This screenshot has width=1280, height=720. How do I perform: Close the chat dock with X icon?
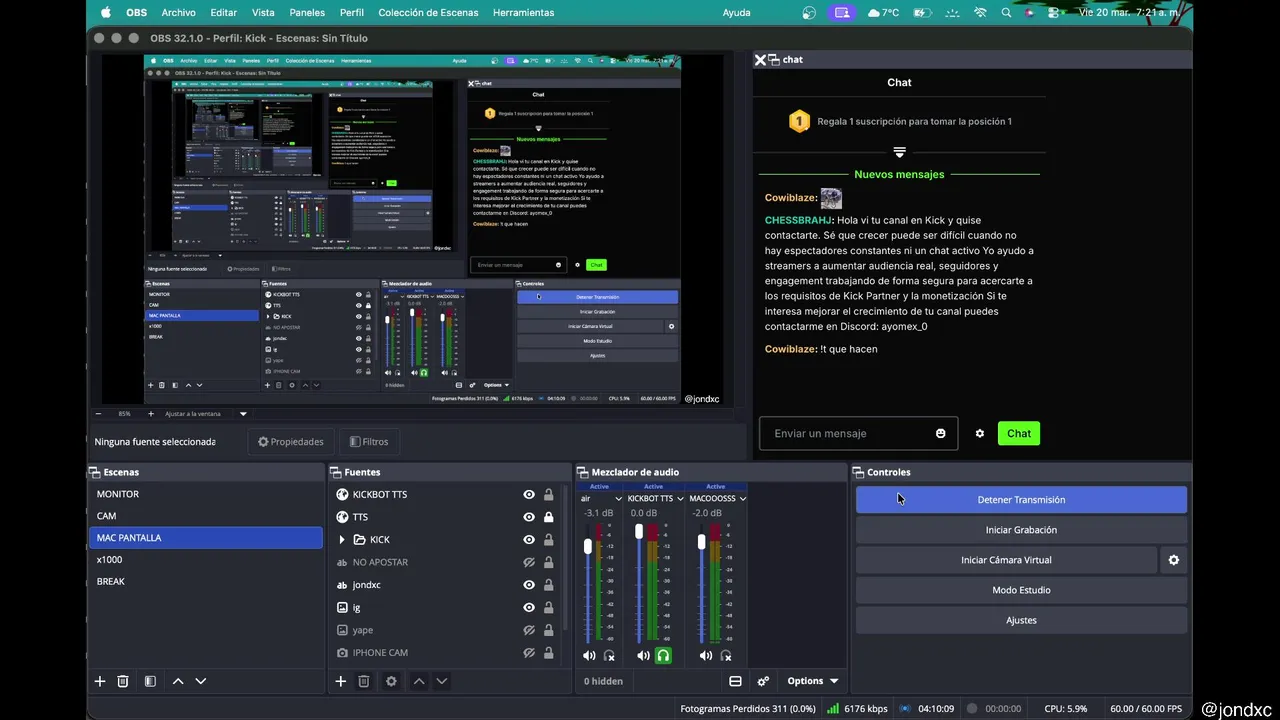click(760, 60)
